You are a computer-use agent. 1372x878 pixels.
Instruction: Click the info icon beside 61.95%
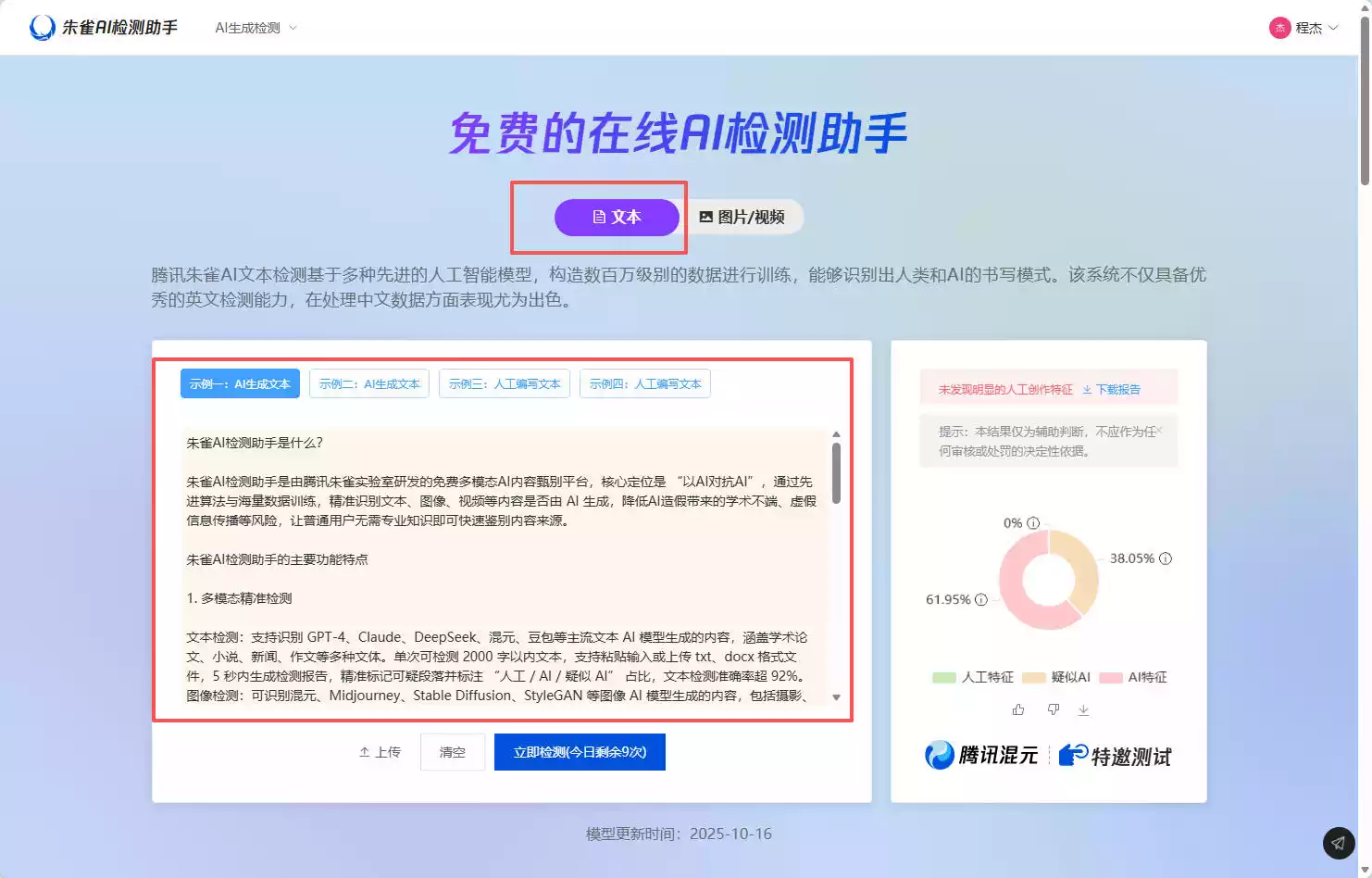point(980,599)
